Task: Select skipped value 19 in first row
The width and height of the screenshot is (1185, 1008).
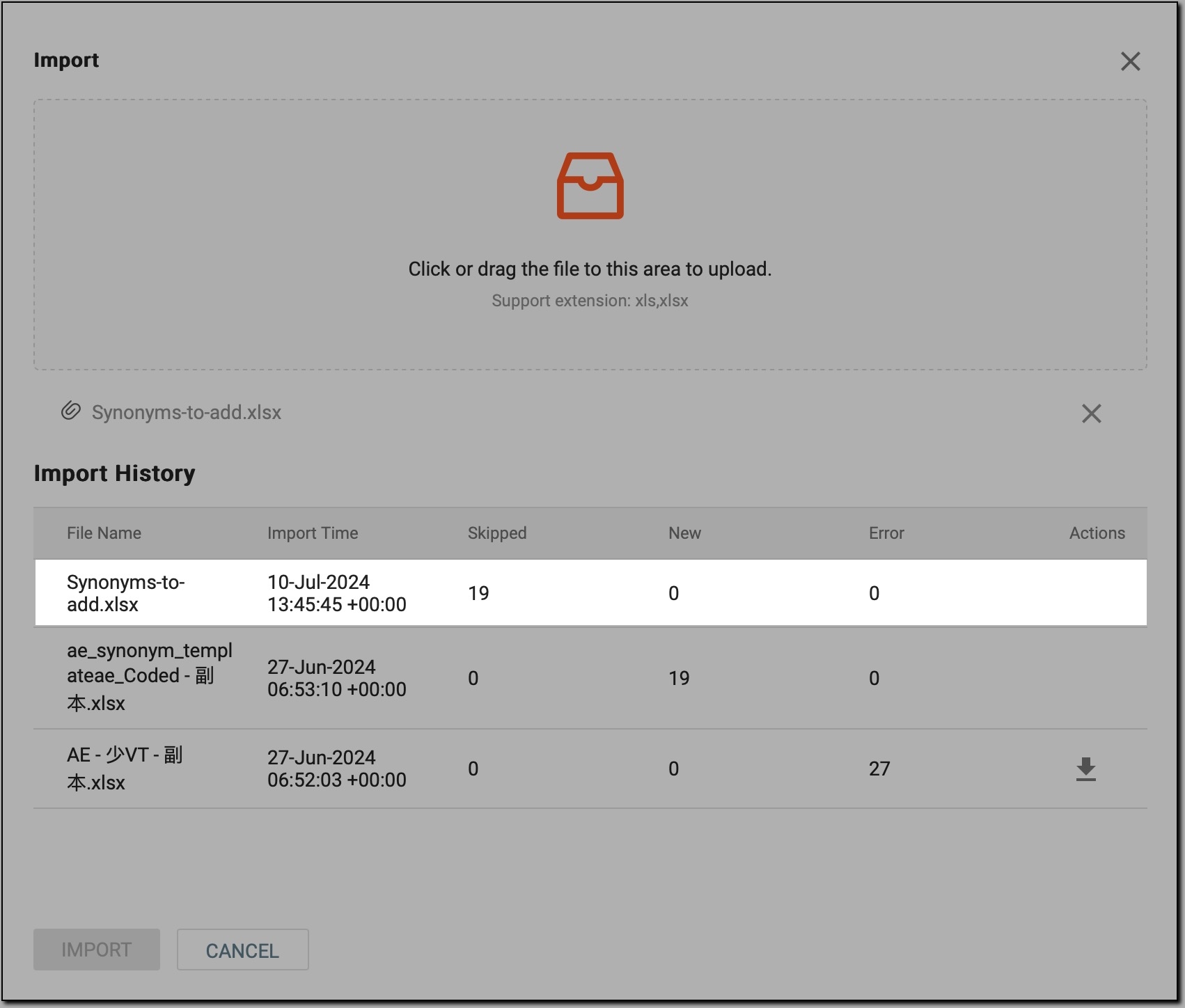Action: point(478,593)
